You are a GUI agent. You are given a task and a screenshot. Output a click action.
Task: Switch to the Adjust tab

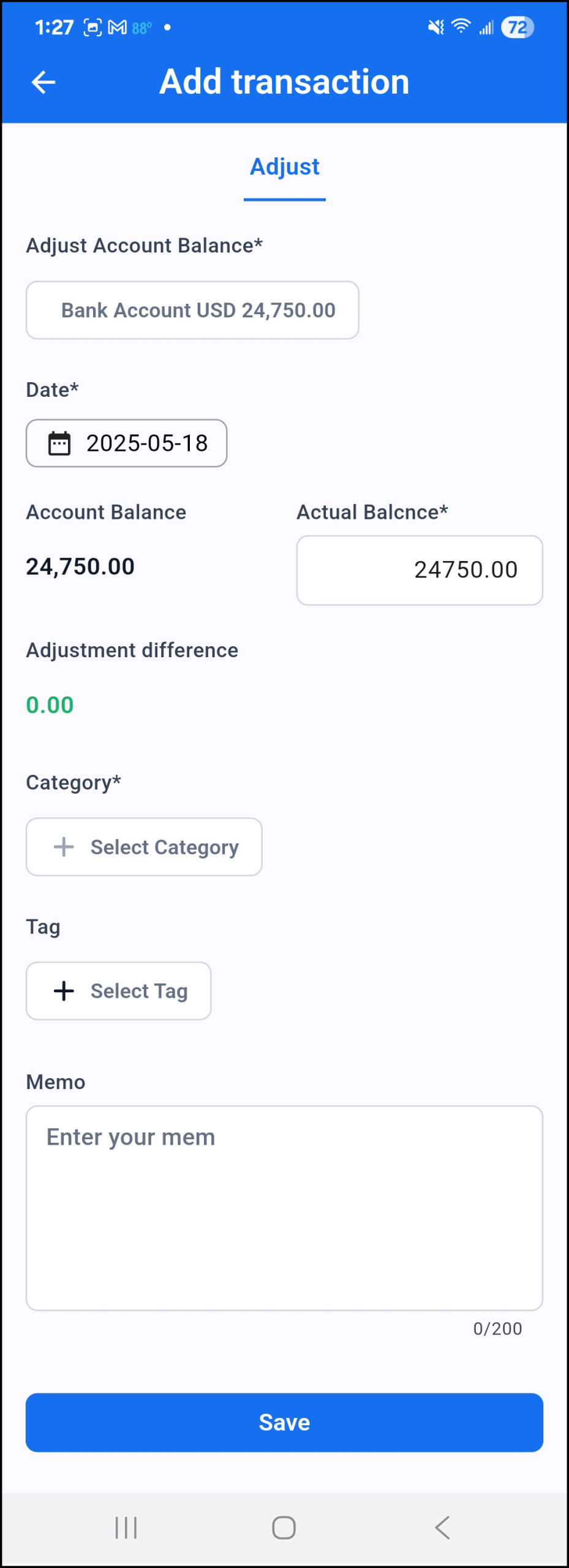click(285, 167)
